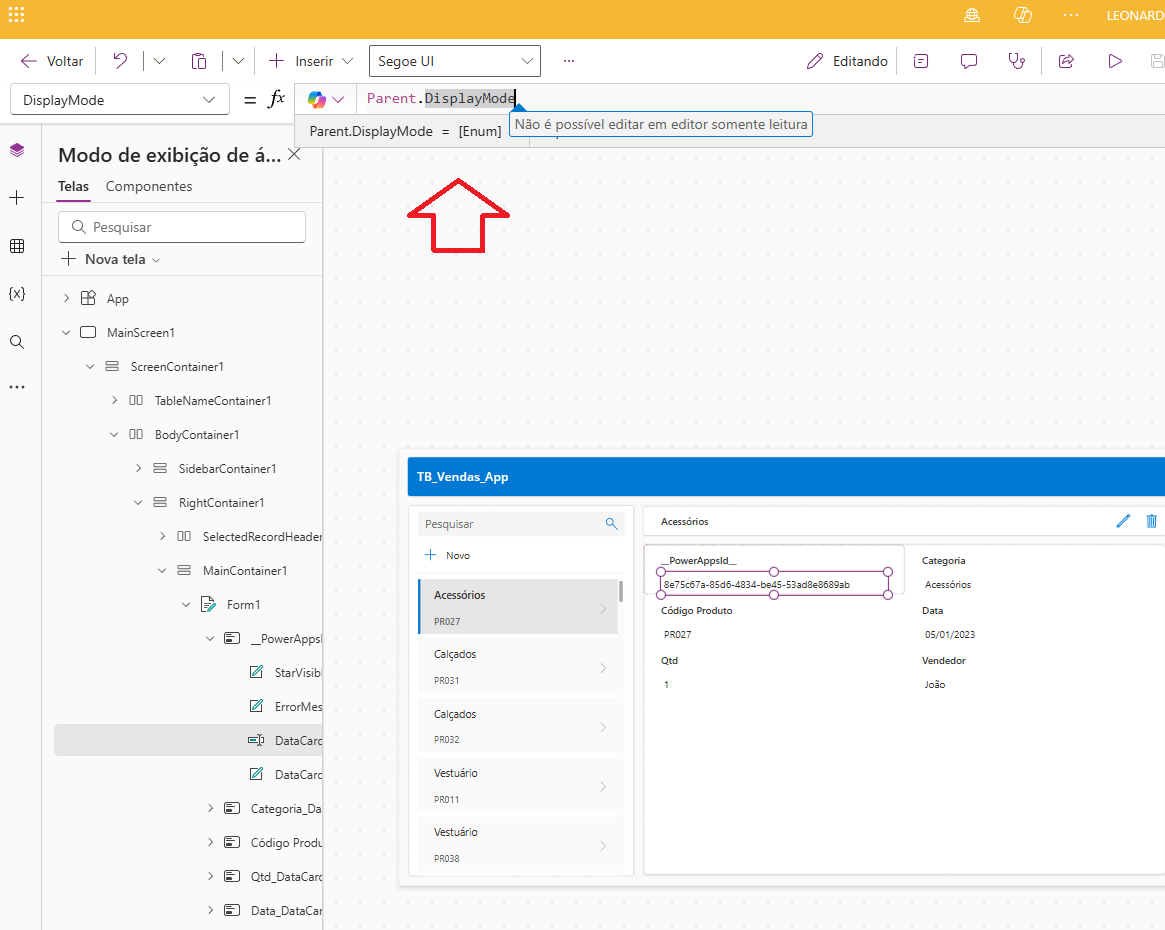
Task: Click the Nova tela button
Action: (x=110, y=259)
